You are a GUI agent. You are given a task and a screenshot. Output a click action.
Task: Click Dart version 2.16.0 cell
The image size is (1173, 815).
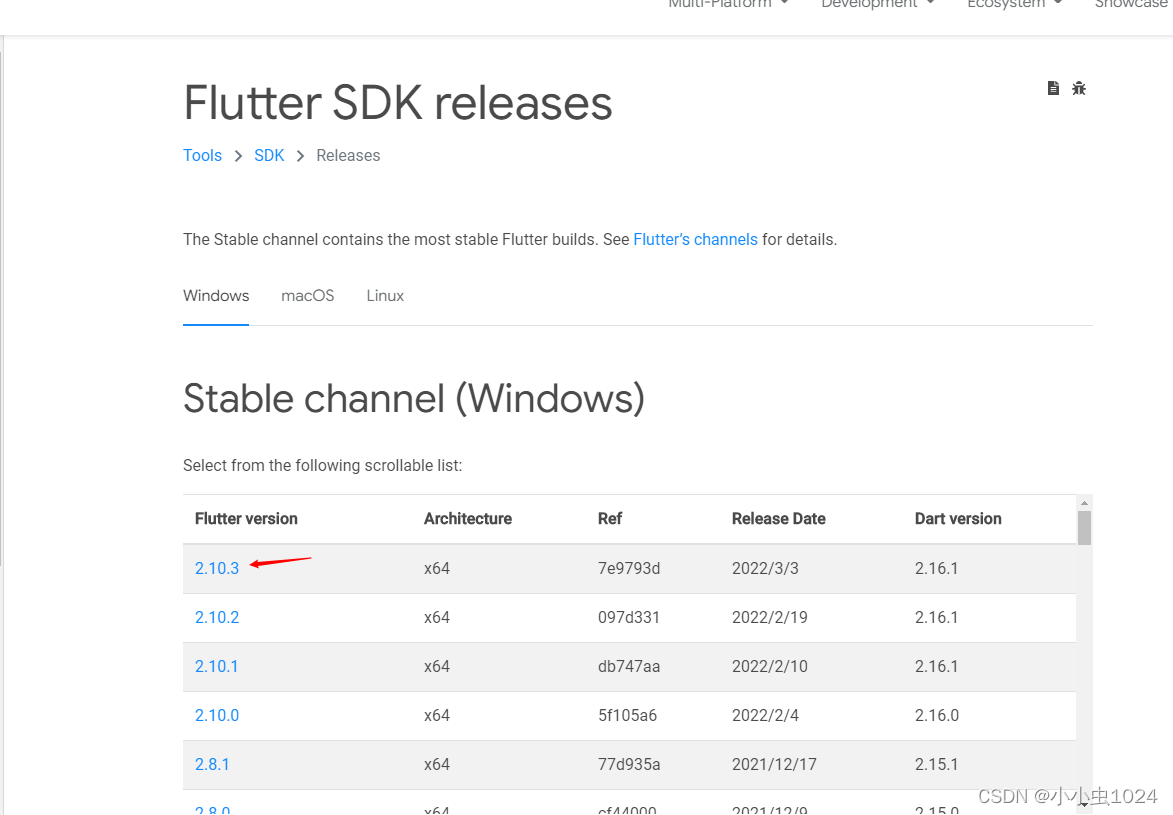[937, 715]
